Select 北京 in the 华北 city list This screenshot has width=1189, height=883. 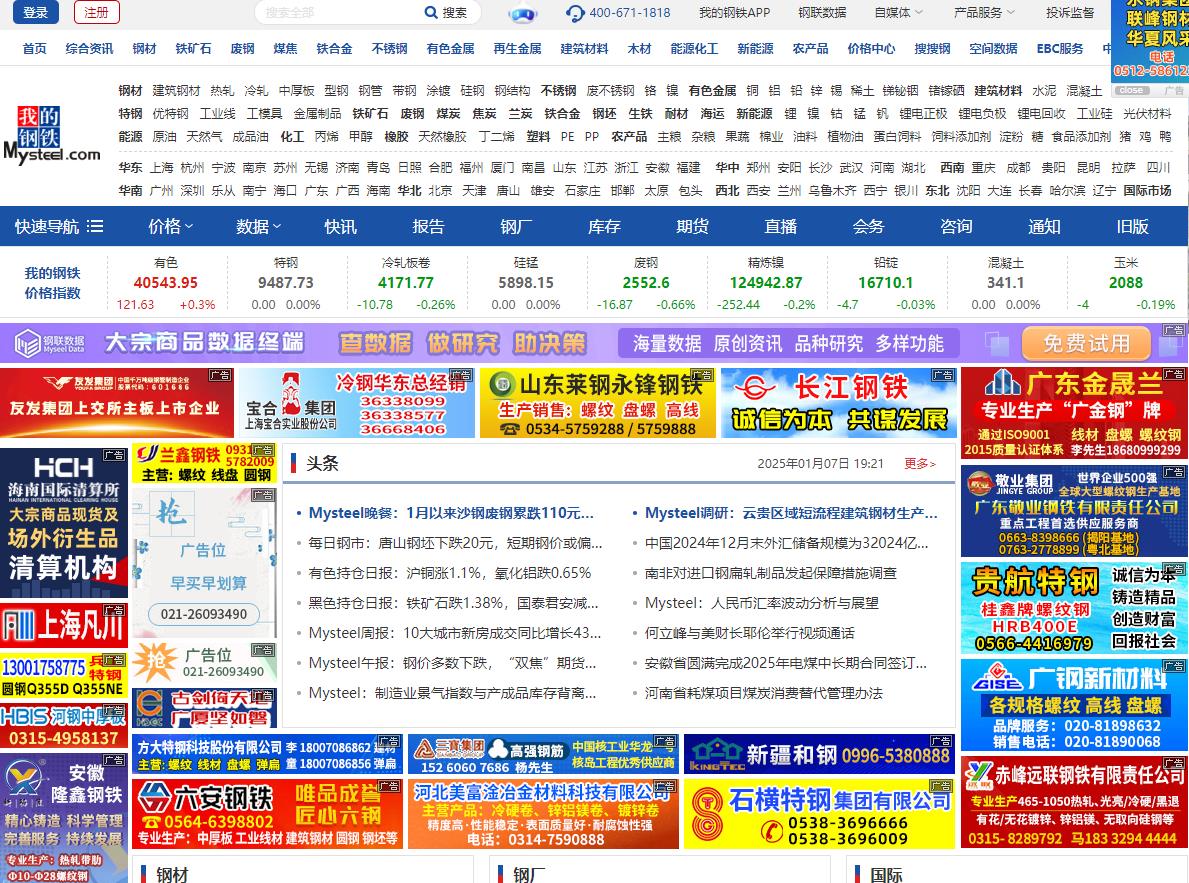point(440,190)
